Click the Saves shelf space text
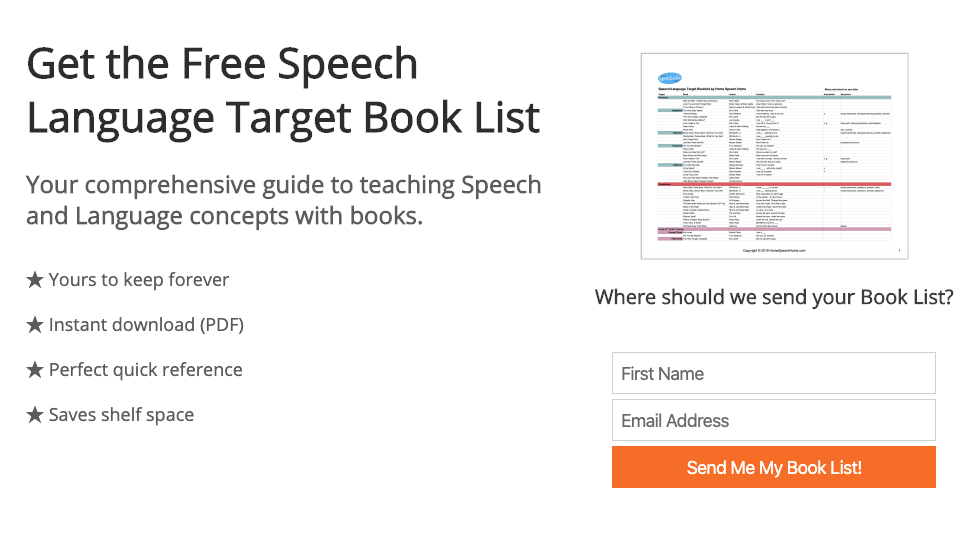 point(121,415)
